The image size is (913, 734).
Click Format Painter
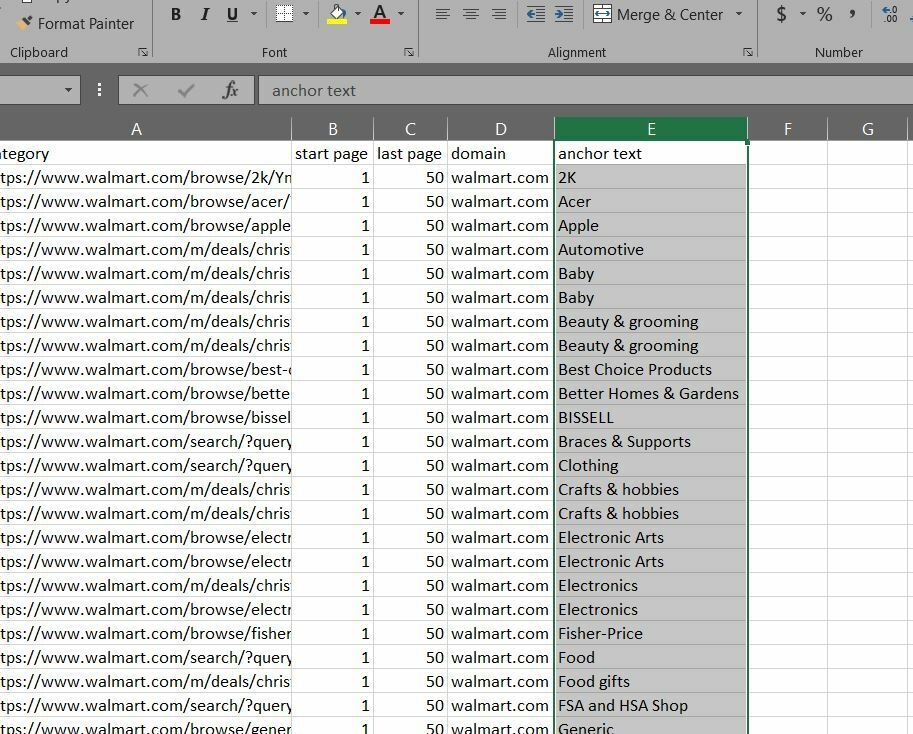76,23
